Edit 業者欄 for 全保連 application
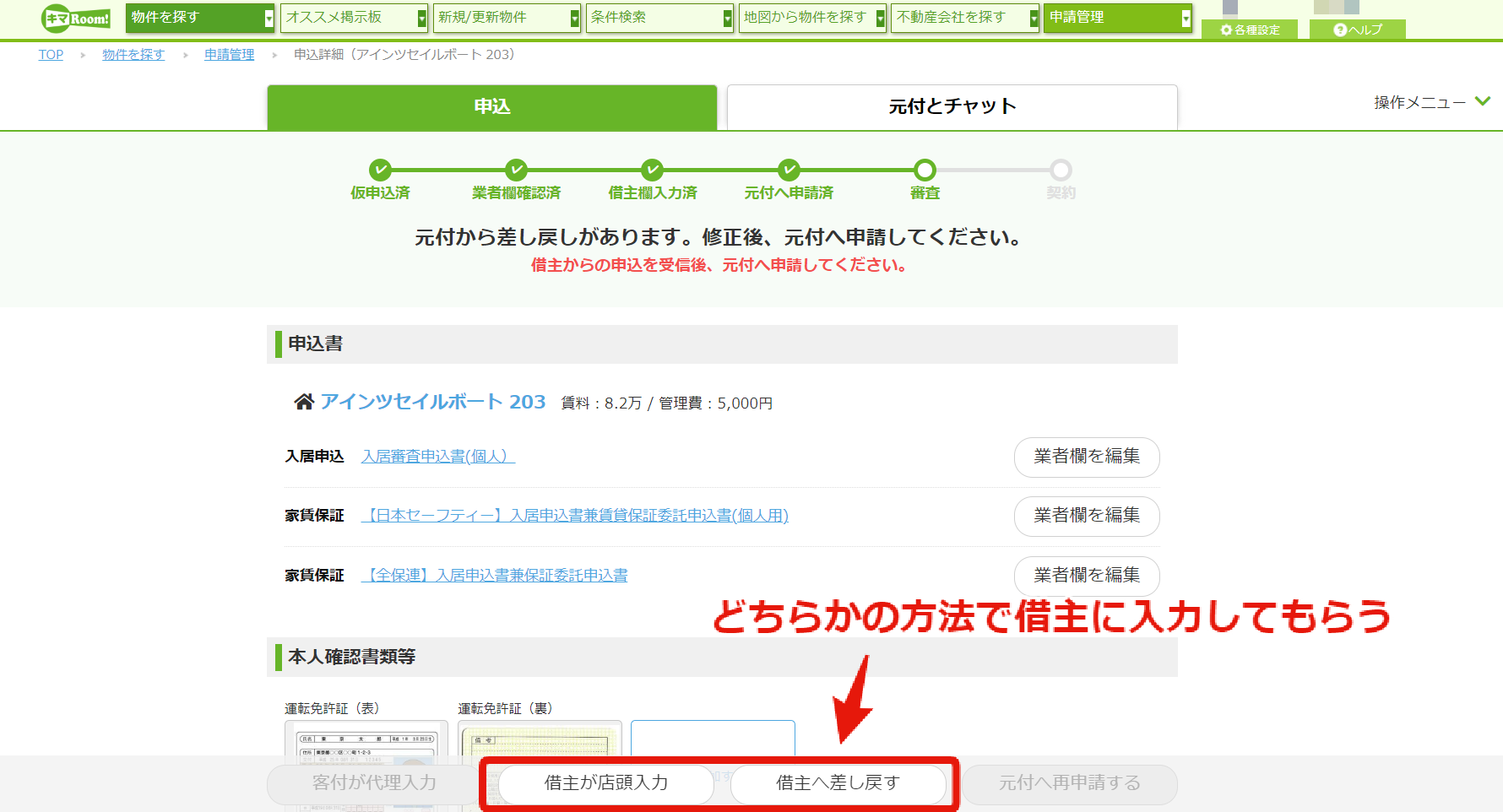The height and width of the screenshot is (812, 1503). pyautogui.click(x=1087, y=576)
